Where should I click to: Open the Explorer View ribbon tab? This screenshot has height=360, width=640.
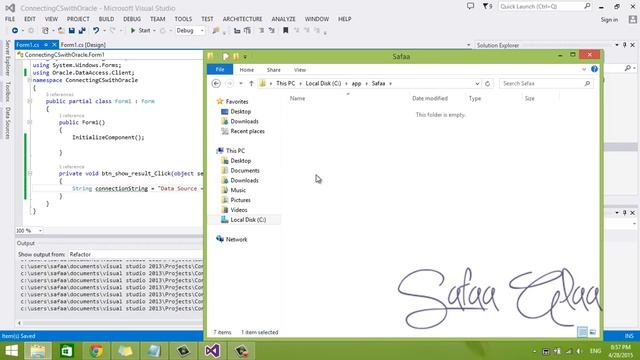pos(300,70)
